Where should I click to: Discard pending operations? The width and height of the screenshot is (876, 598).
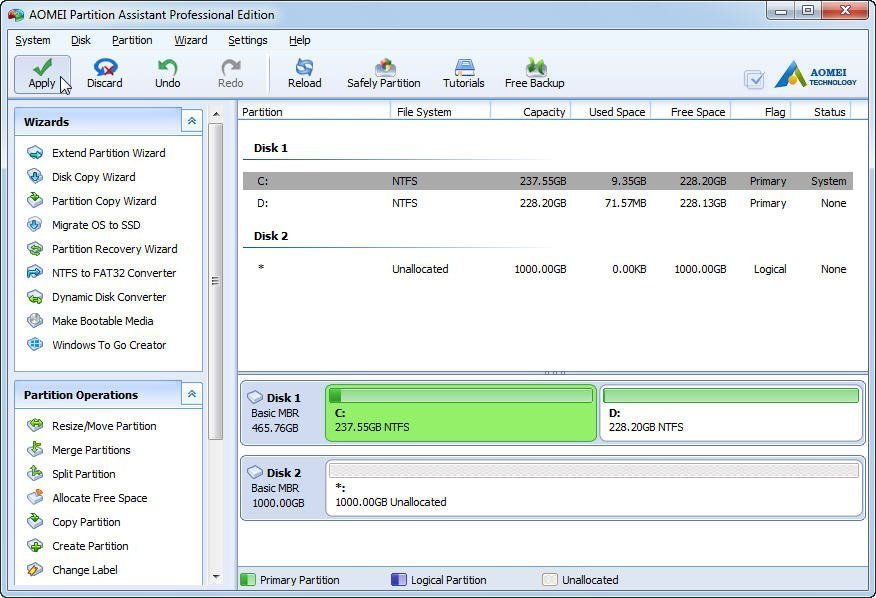coord(104,74)
